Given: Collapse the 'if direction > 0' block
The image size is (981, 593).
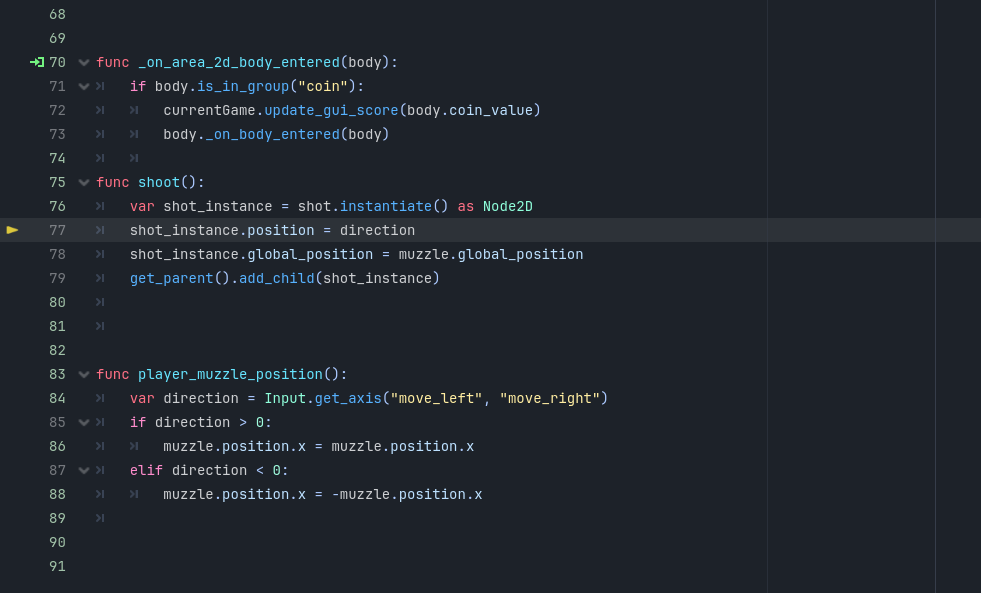Looking at the screenshot, I should (84, 423).
